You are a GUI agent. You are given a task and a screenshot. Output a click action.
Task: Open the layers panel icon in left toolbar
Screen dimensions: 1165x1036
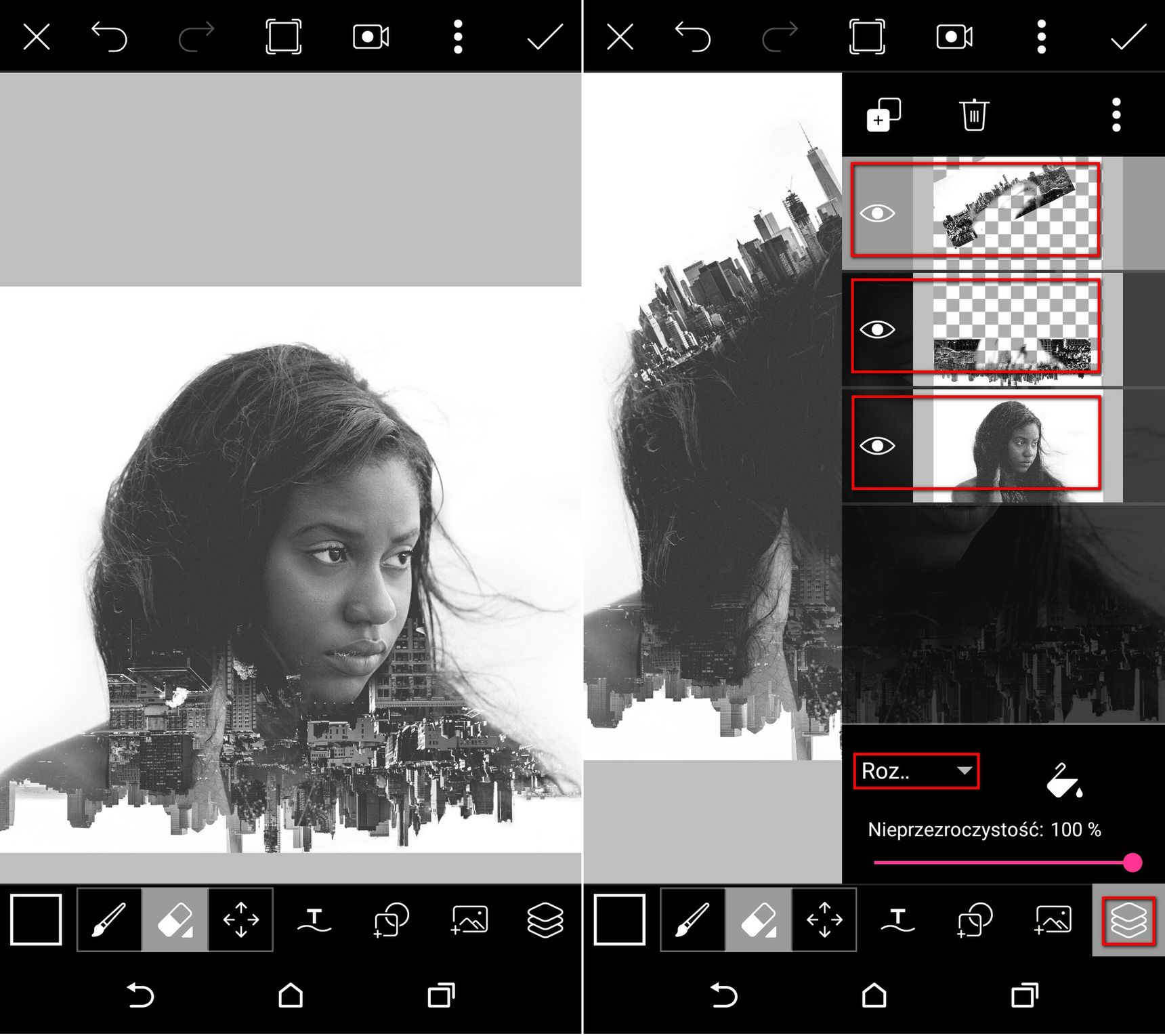(545, 921)
